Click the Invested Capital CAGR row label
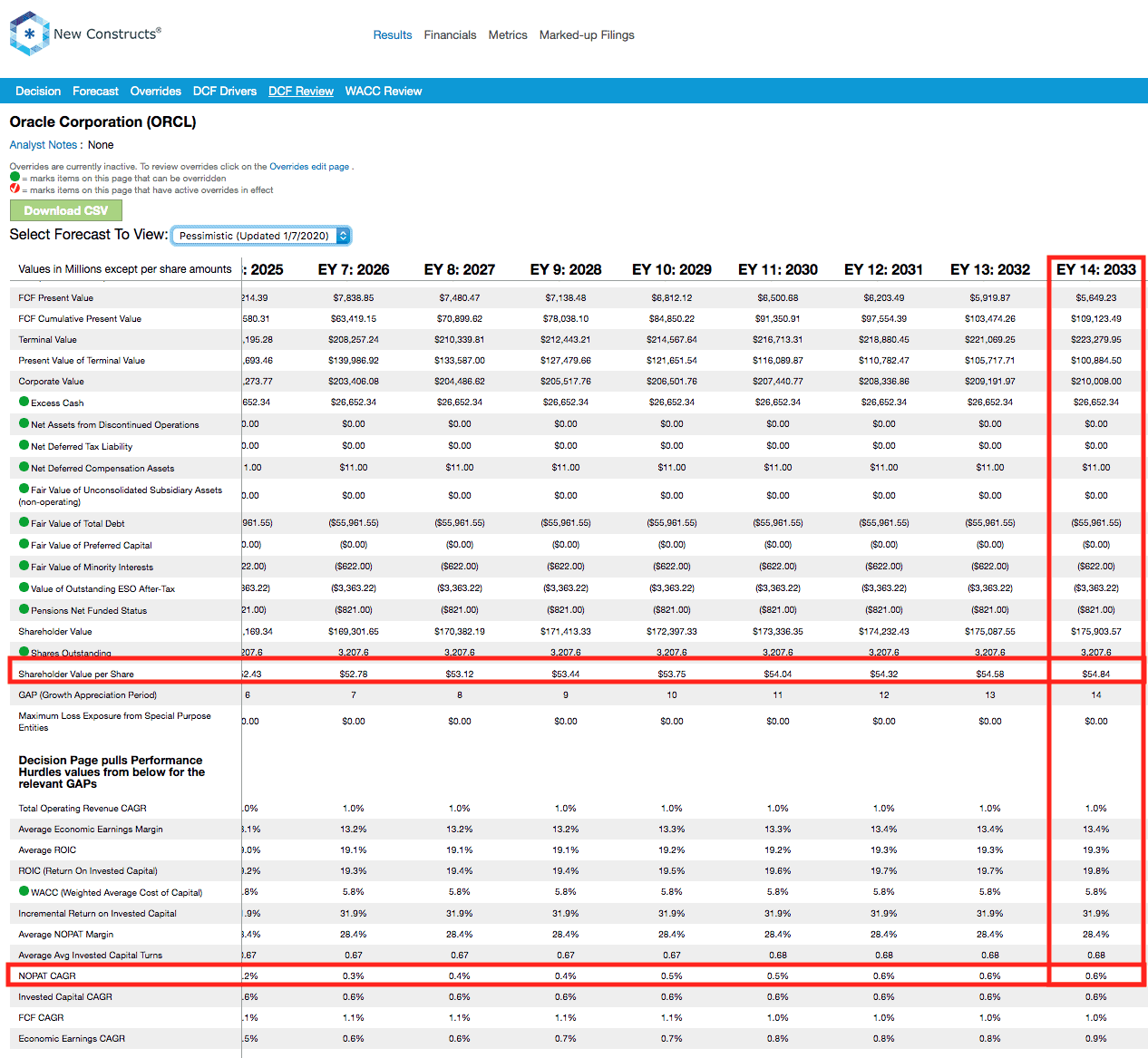Image resolution: width=1148 pixels, height=1058 pixels. point(65,996)
